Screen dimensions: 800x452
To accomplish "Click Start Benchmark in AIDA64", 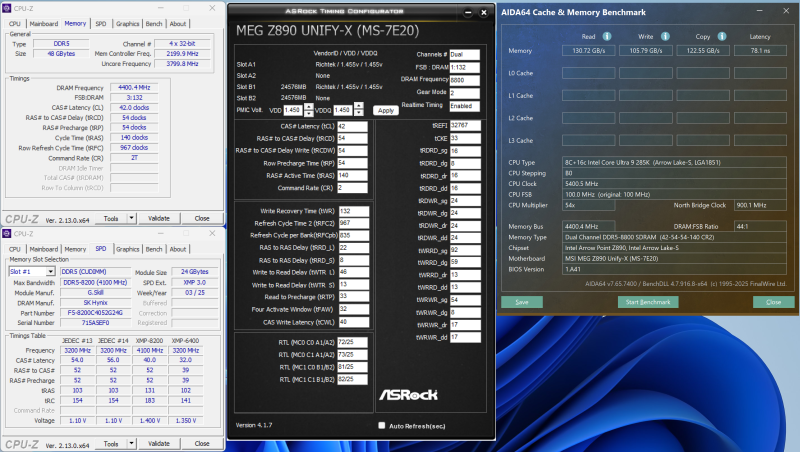I will point(648,302).
